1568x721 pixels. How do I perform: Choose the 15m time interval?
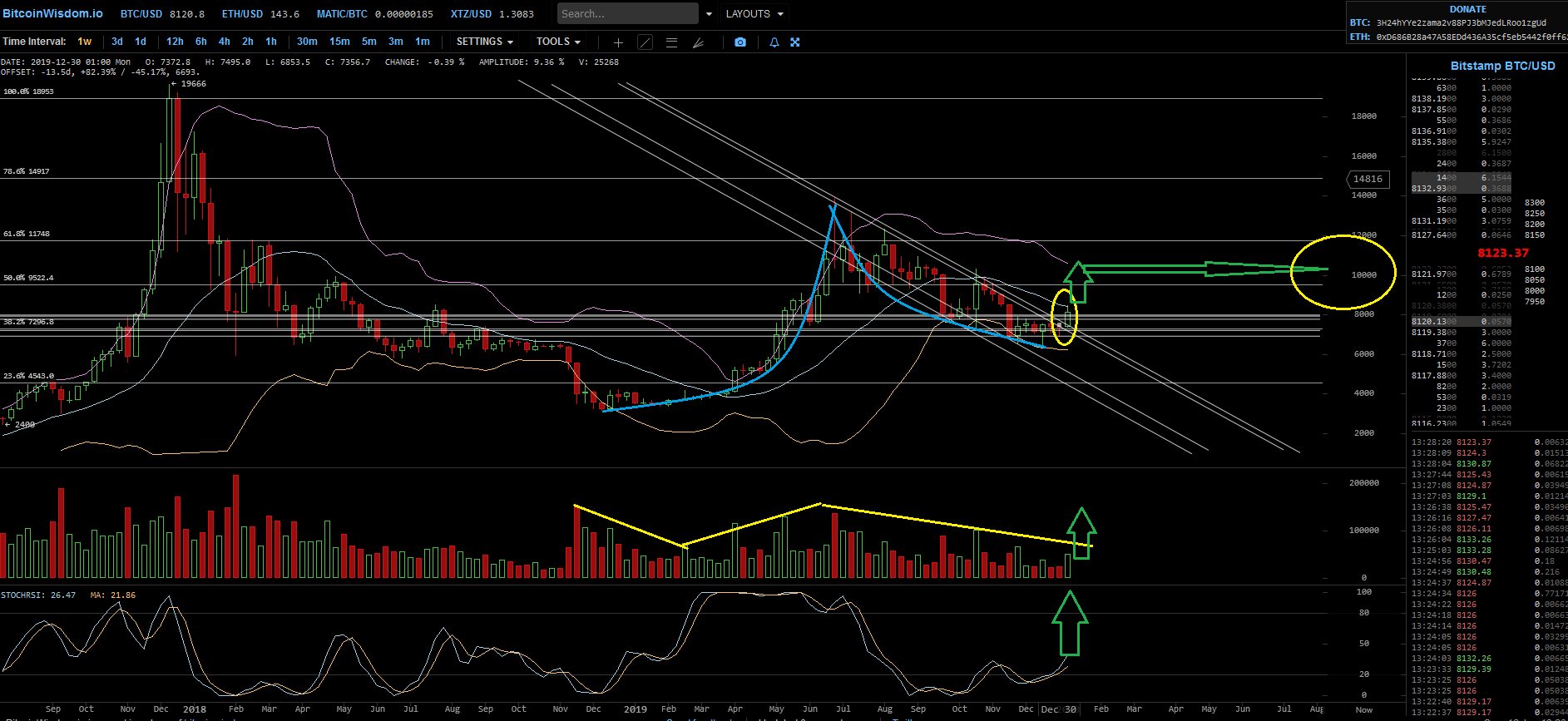[339, 42]
